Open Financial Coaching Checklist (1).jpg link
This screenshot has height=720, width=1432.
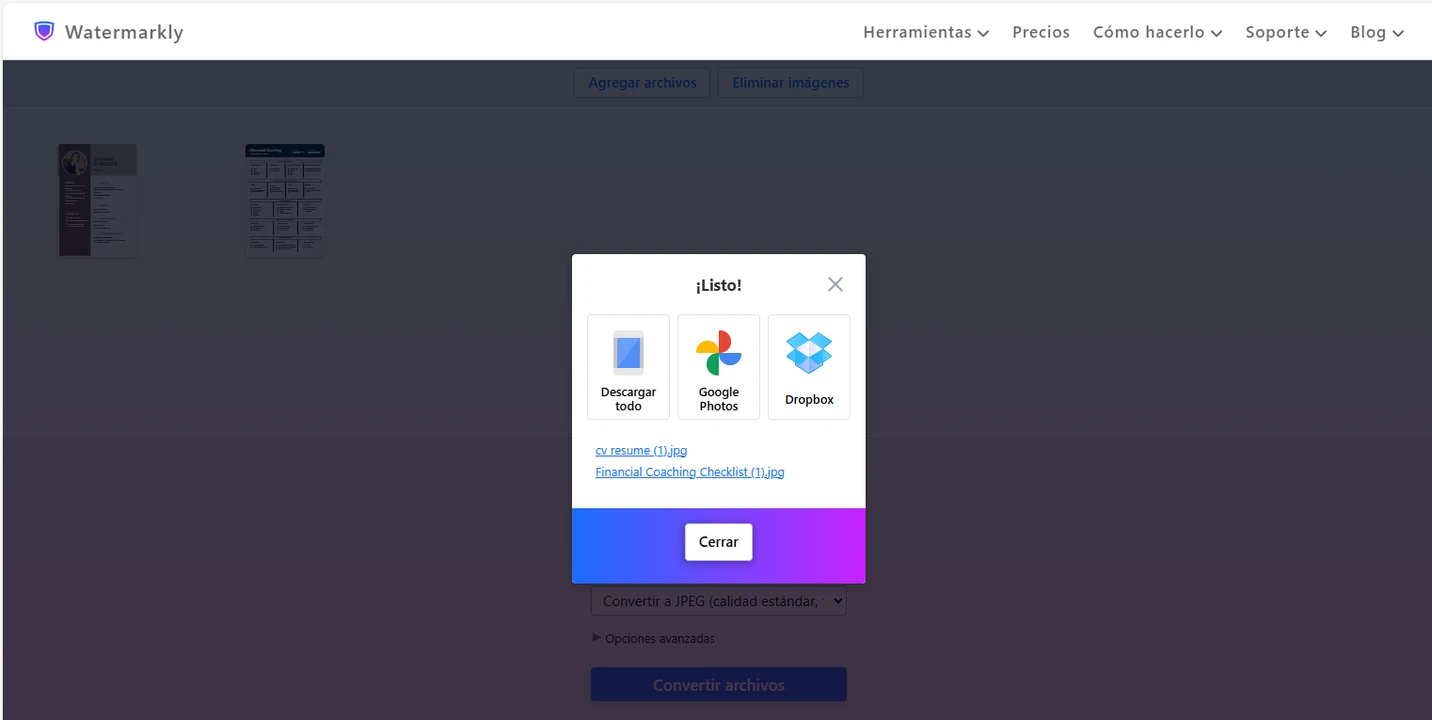point(689,472)
